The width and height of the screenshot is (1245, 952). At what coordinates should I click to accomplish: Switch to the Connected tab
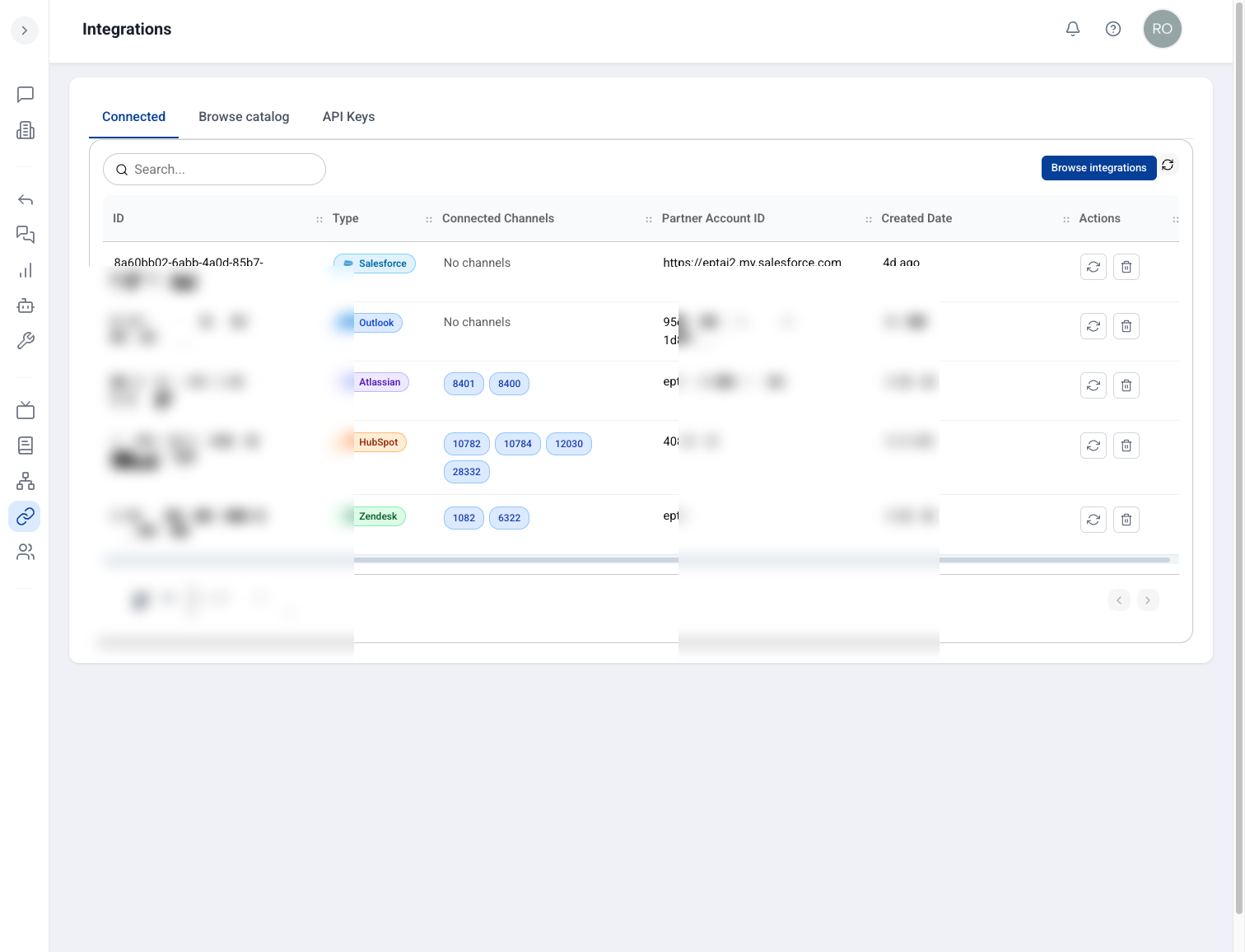133,117
